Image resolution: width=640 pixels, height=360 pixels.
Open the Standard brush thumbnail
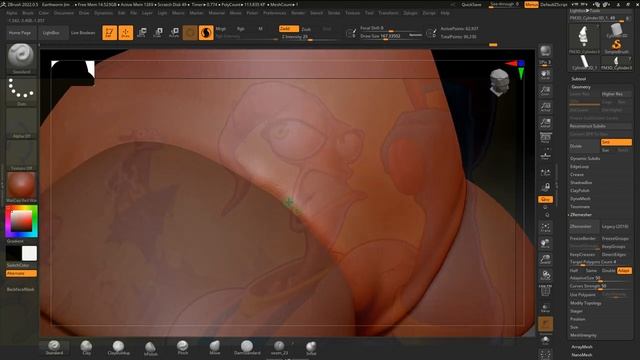coord(21,58)
